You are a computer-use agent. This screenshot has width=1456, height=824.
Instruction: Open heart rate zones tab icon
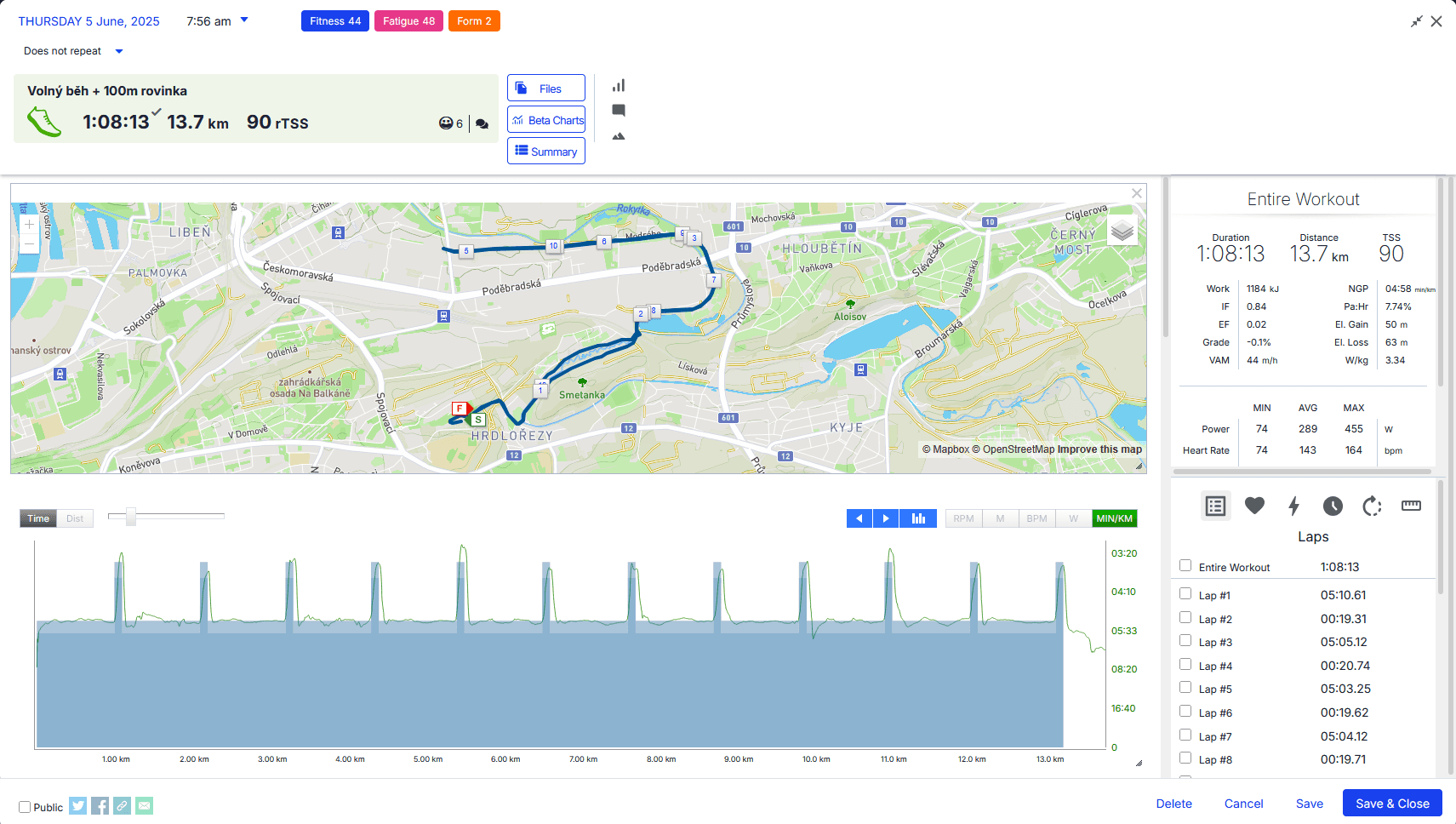click(1254, 506)
